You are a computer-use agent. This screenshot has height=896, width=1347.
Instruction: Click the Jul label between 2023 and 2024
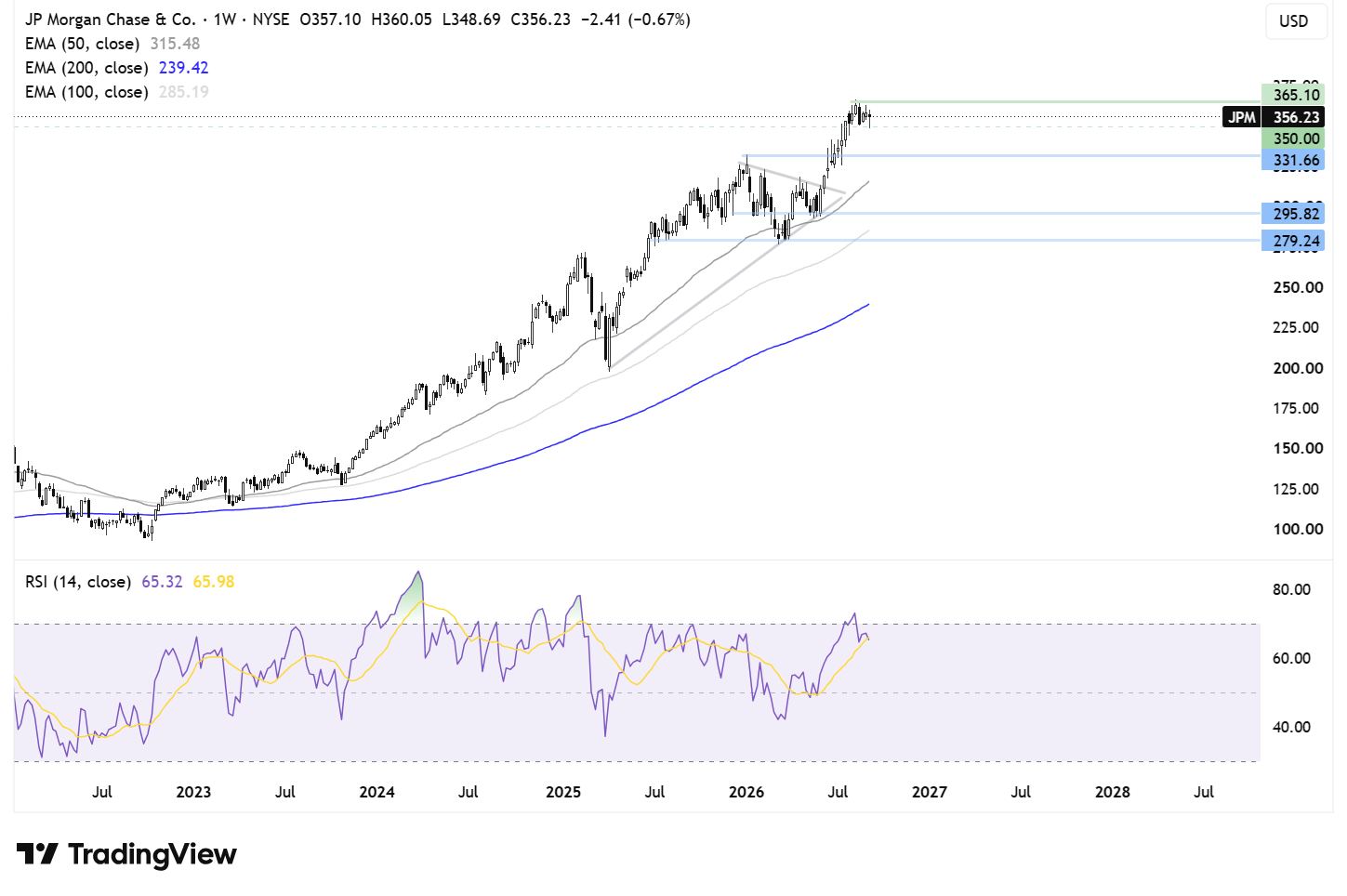pos(285,792)
